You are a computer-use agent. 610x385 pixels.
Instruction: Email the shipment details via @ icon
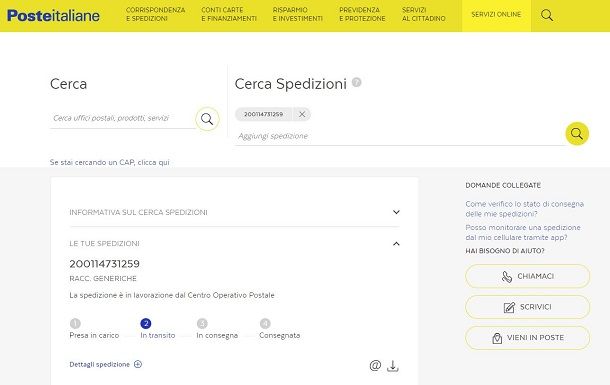pos(375,365)
